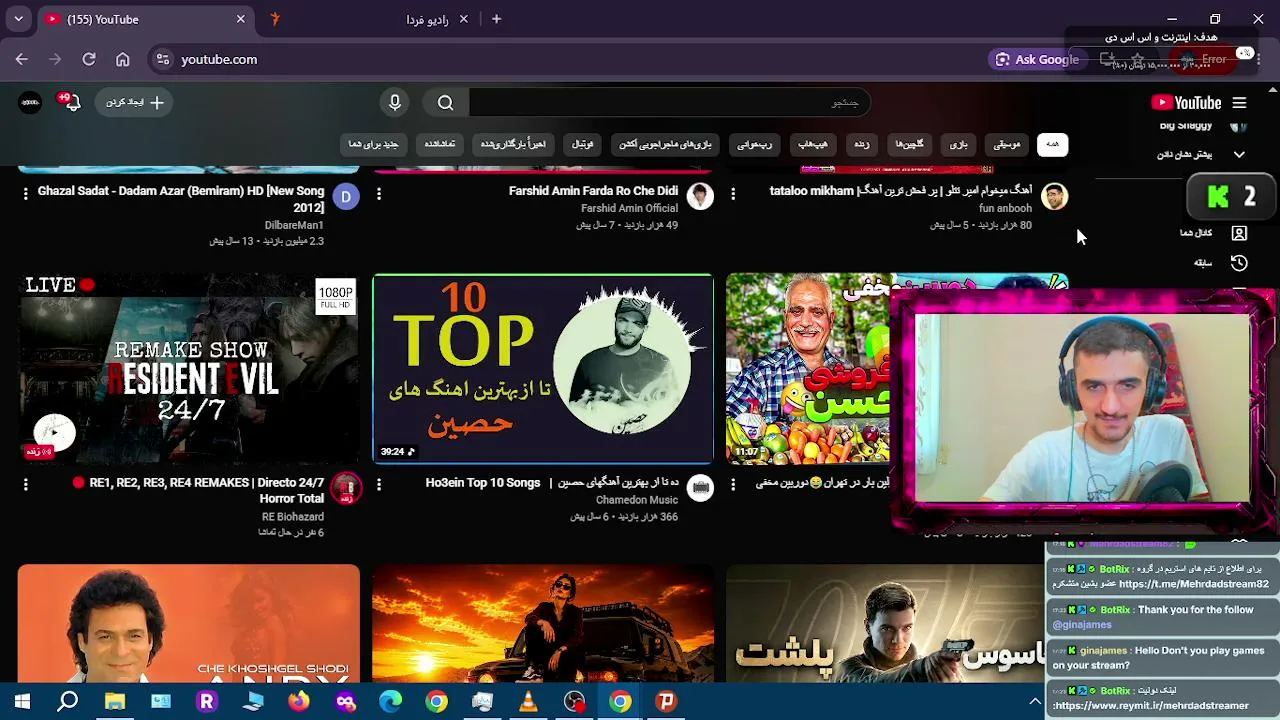Go to the RE Biohazard channel name
Screen dimensions: 1280x720
(293, 517)
